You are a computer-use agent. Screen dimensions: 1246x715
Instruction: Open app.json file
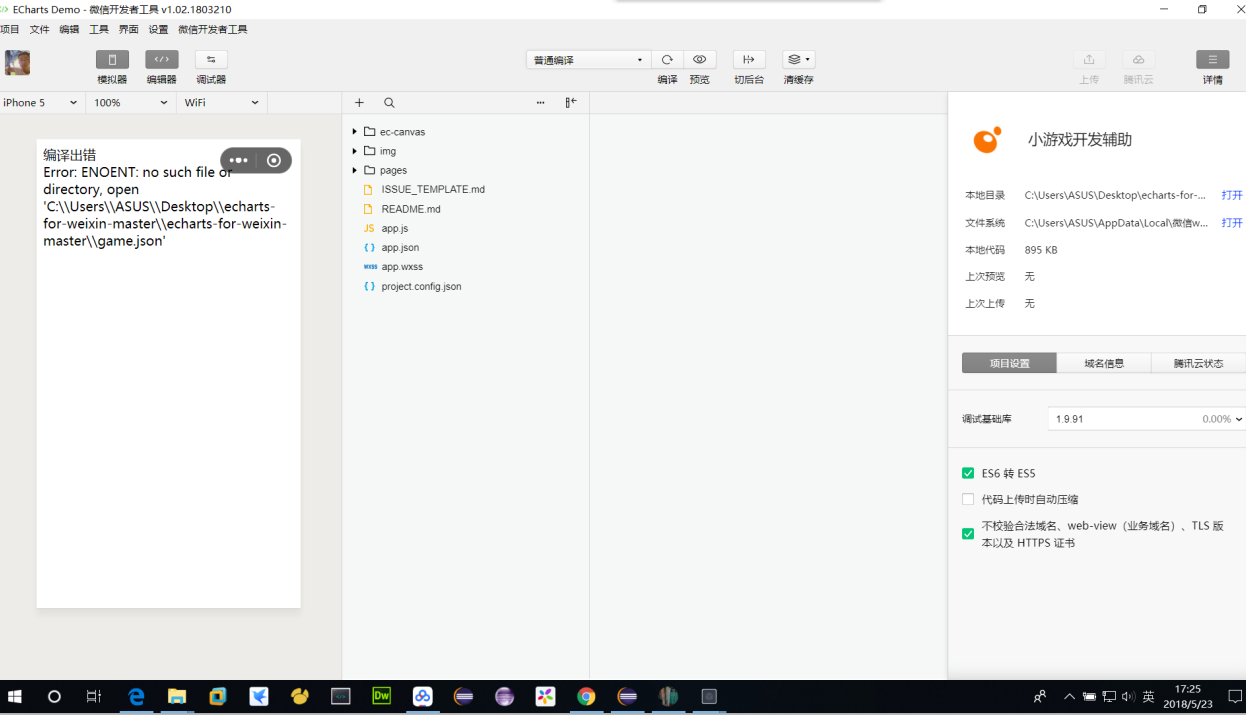pos(400,248)
